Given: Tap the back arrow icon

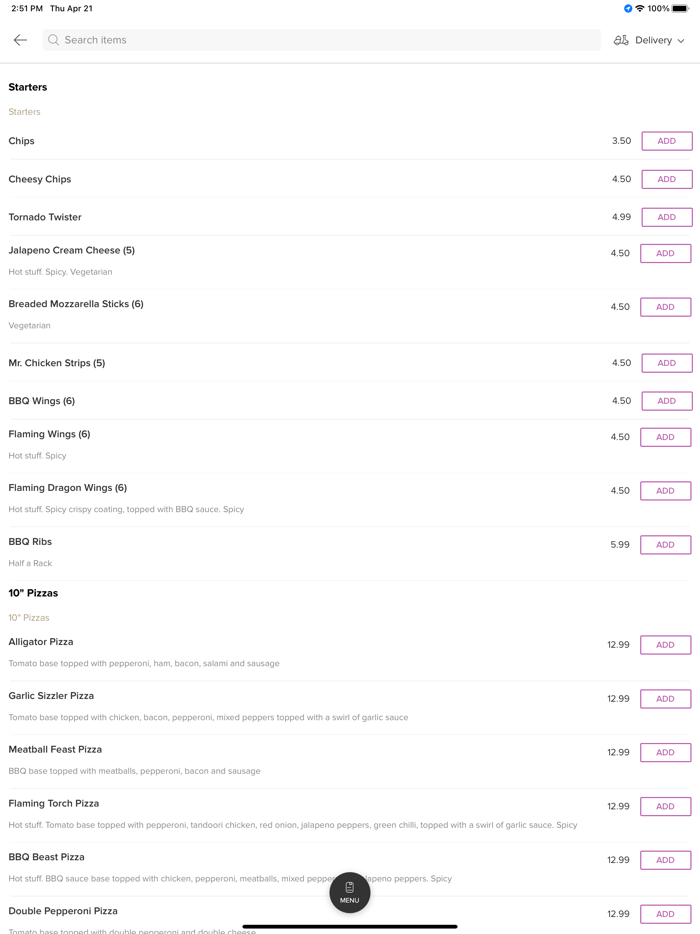Looking at the screenshot, I should (x=20, y=40).
